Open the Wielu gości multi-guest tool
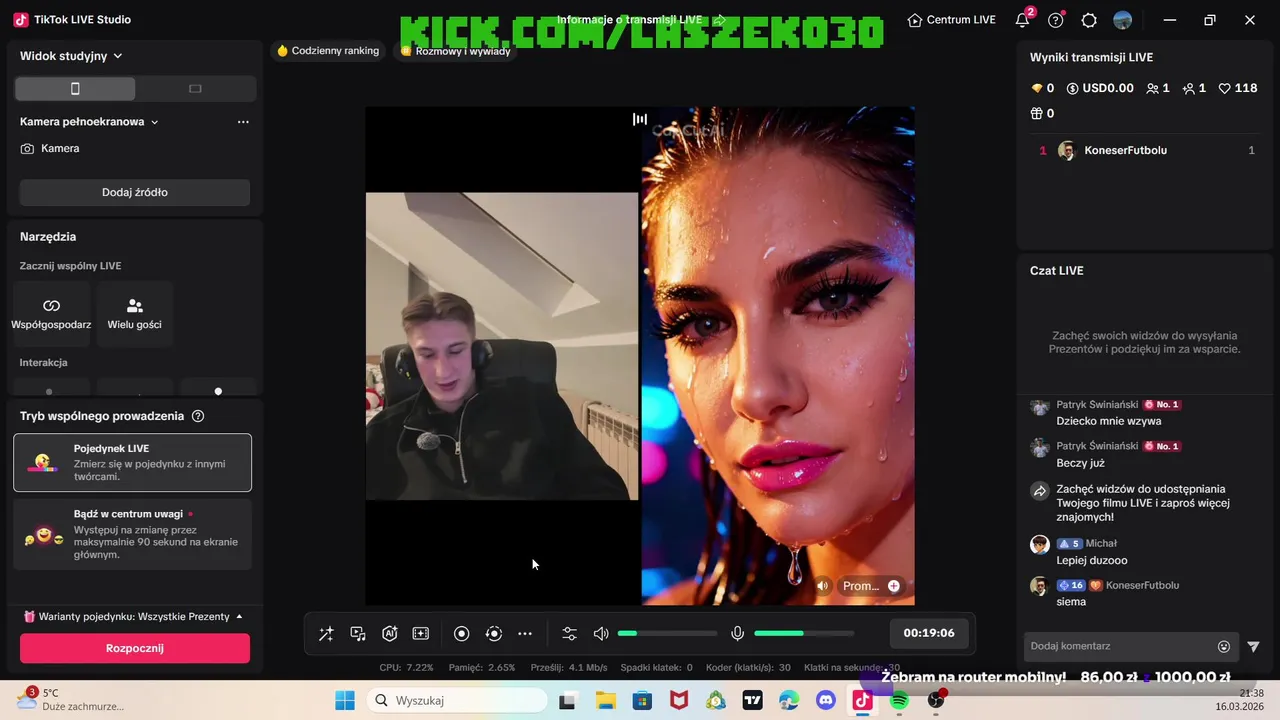The image size is (1280, 720). click(x=135, y=314)
